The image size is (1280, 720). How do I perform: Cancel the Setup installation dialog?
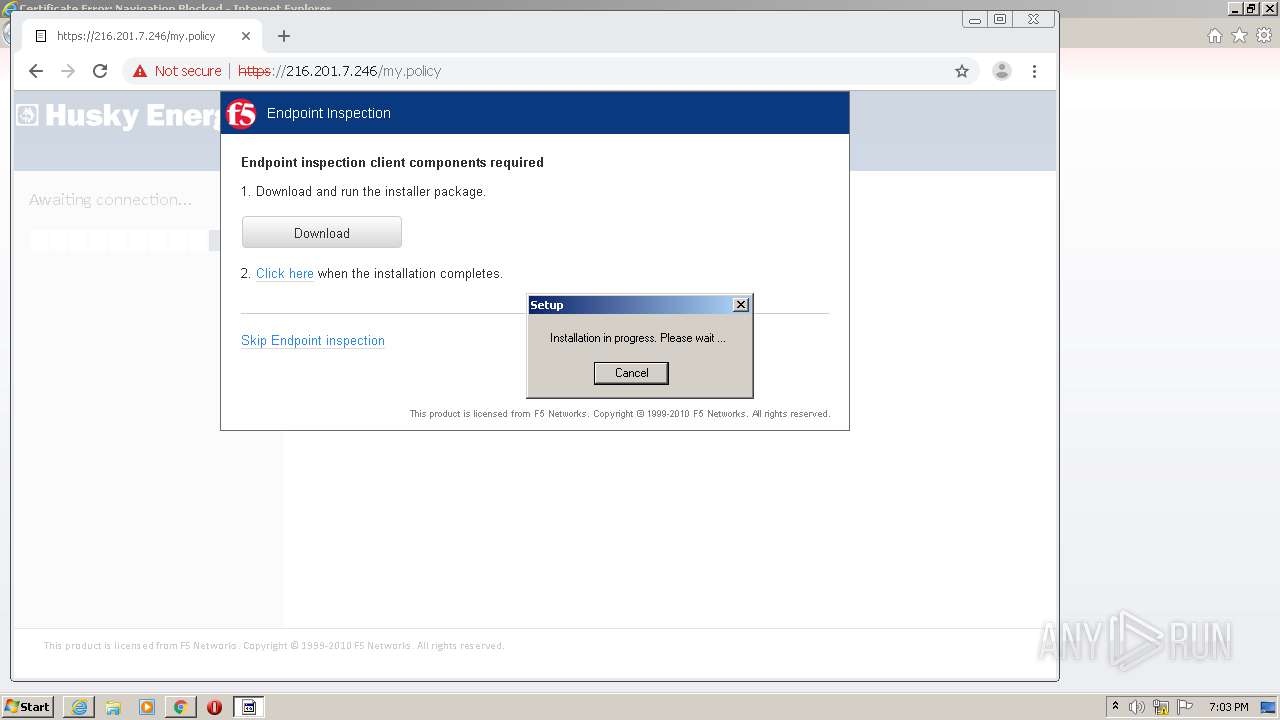[631, 373]
